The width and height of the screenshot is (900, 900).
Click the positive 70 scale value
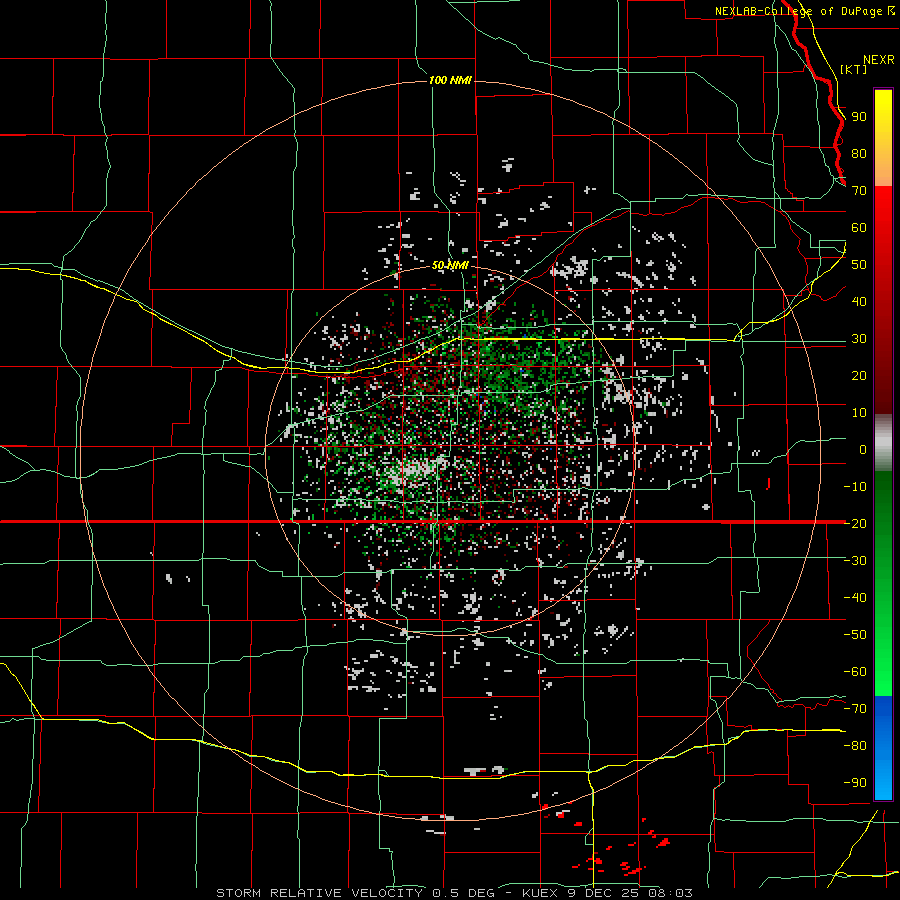point(859,191)
